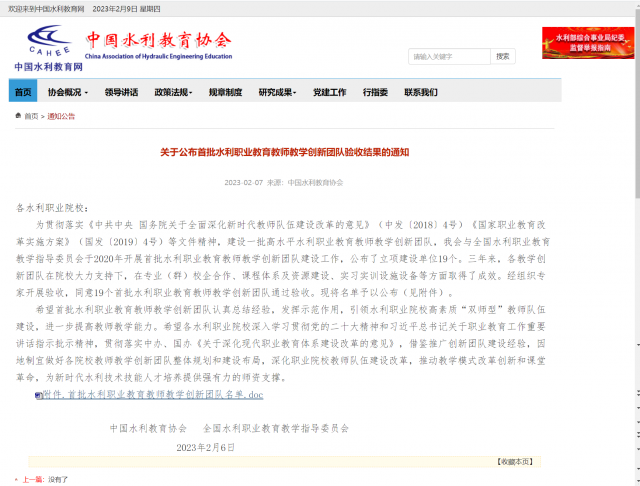Go to the 党建工作 section
This screenshot has width=640, height=486.
[x=329, y=92]
